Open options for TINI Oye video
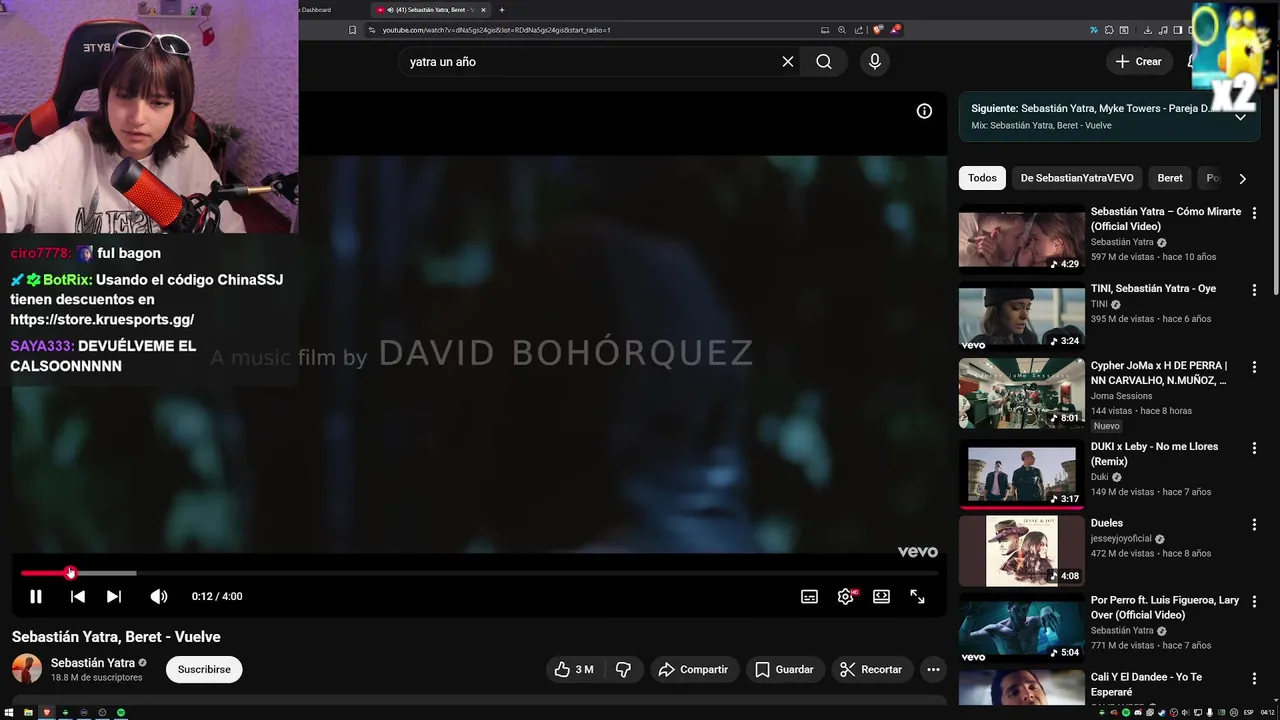1280x720 pixels. point(1254,290)
